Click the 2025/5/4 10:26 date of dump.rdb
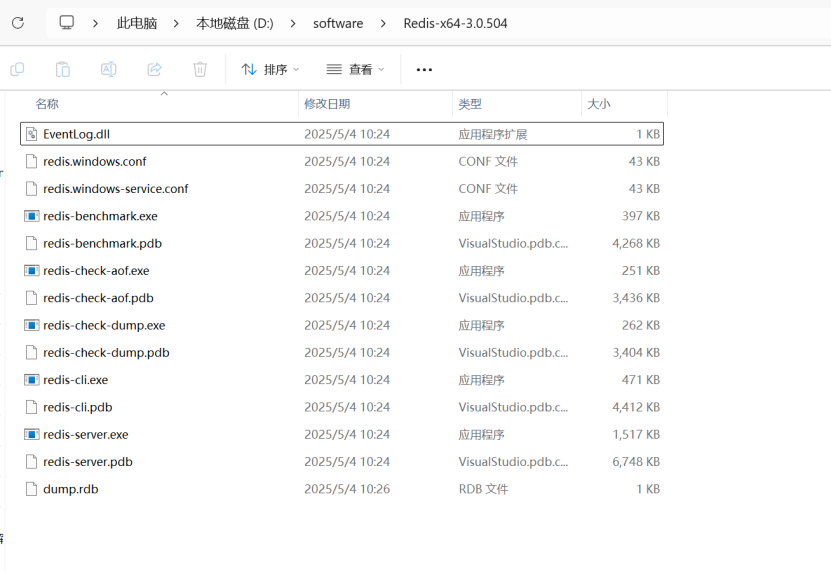 pyautogui.click(x=347, y=489)
